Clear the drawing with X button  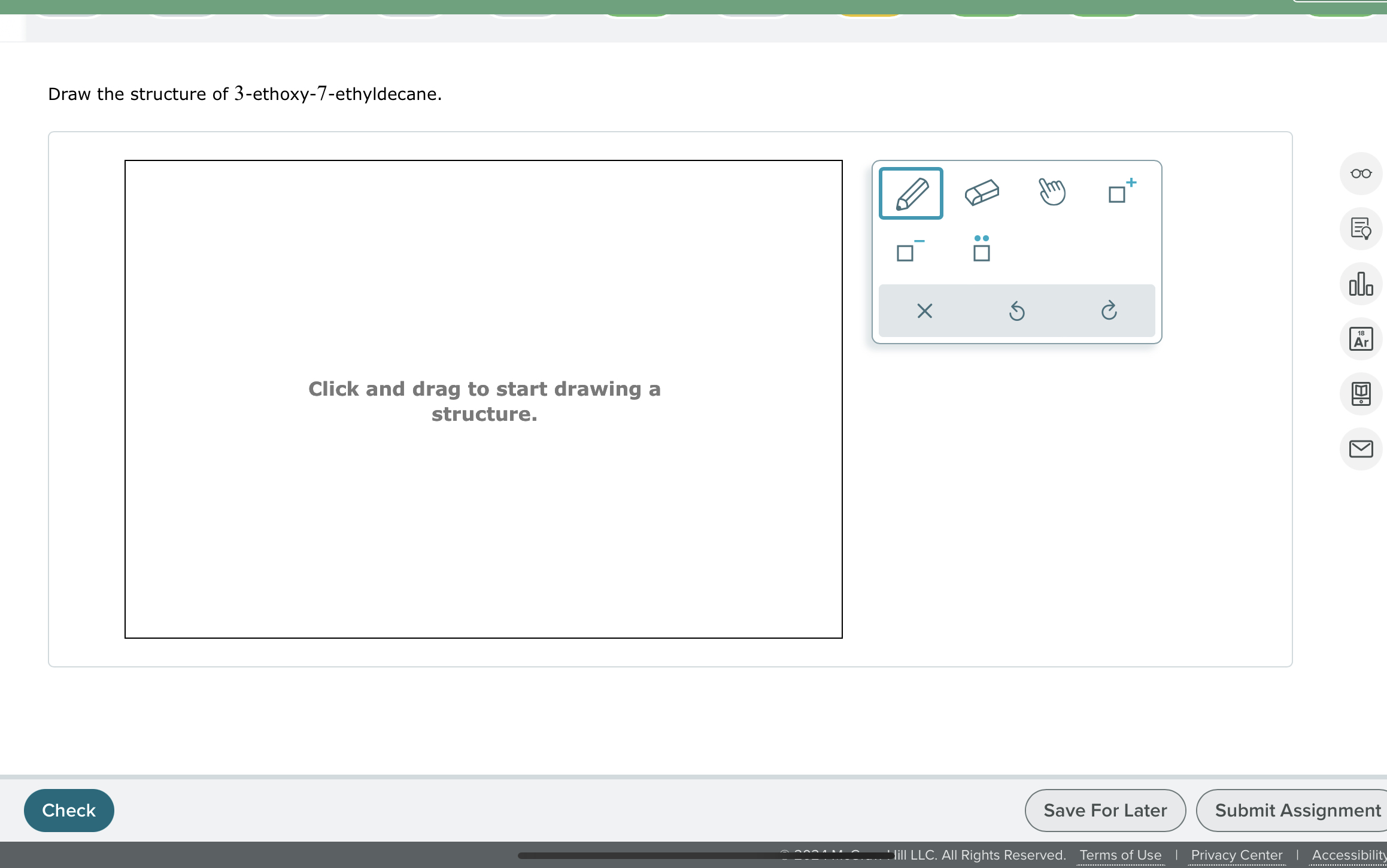(x=924, y=311)
